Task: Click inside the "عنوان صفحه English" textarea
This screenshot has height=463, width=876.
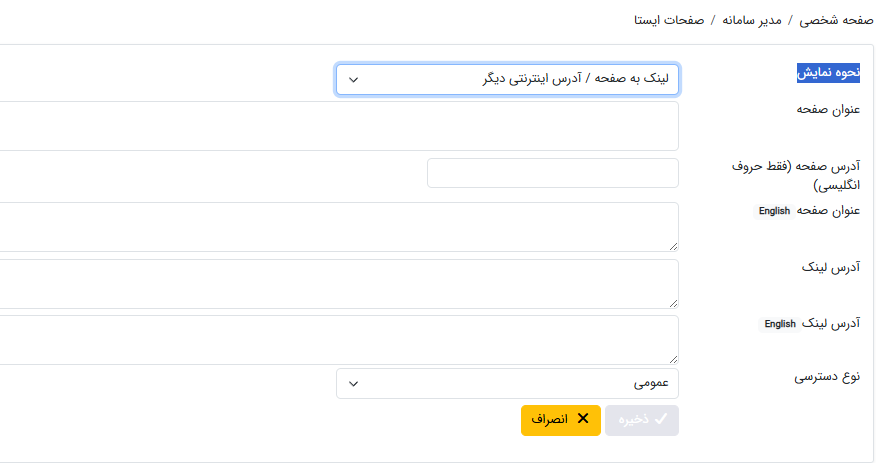Action: click(340, 227)
